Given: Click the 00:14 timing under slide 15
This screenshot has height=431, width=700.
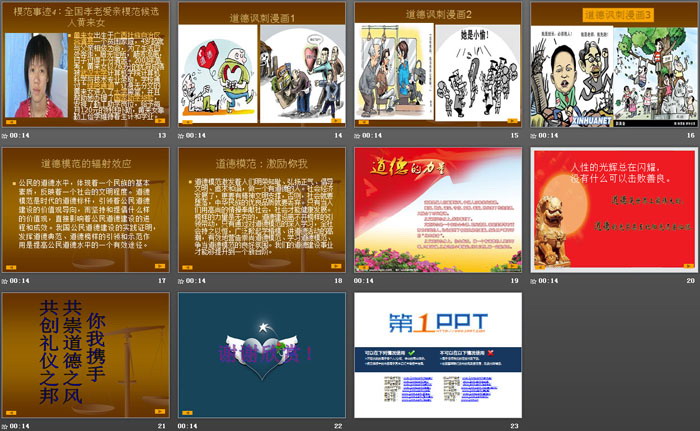Looking at the screenshot, I should pos(372,135).
